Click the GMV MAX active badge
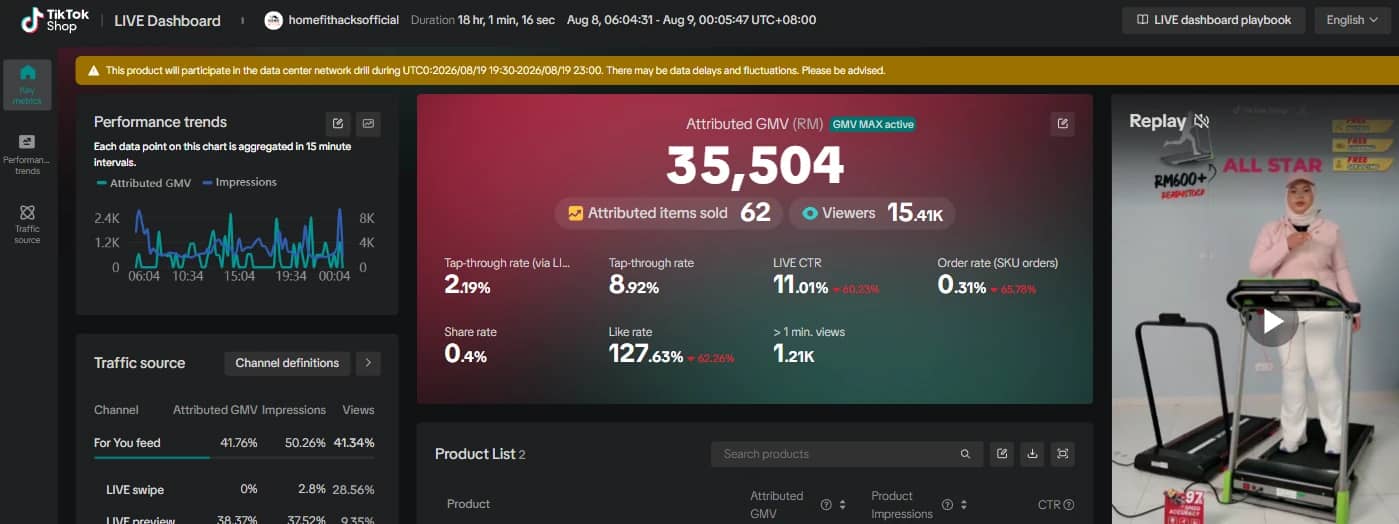The image size is (1399, 524). tap(873, 125)
